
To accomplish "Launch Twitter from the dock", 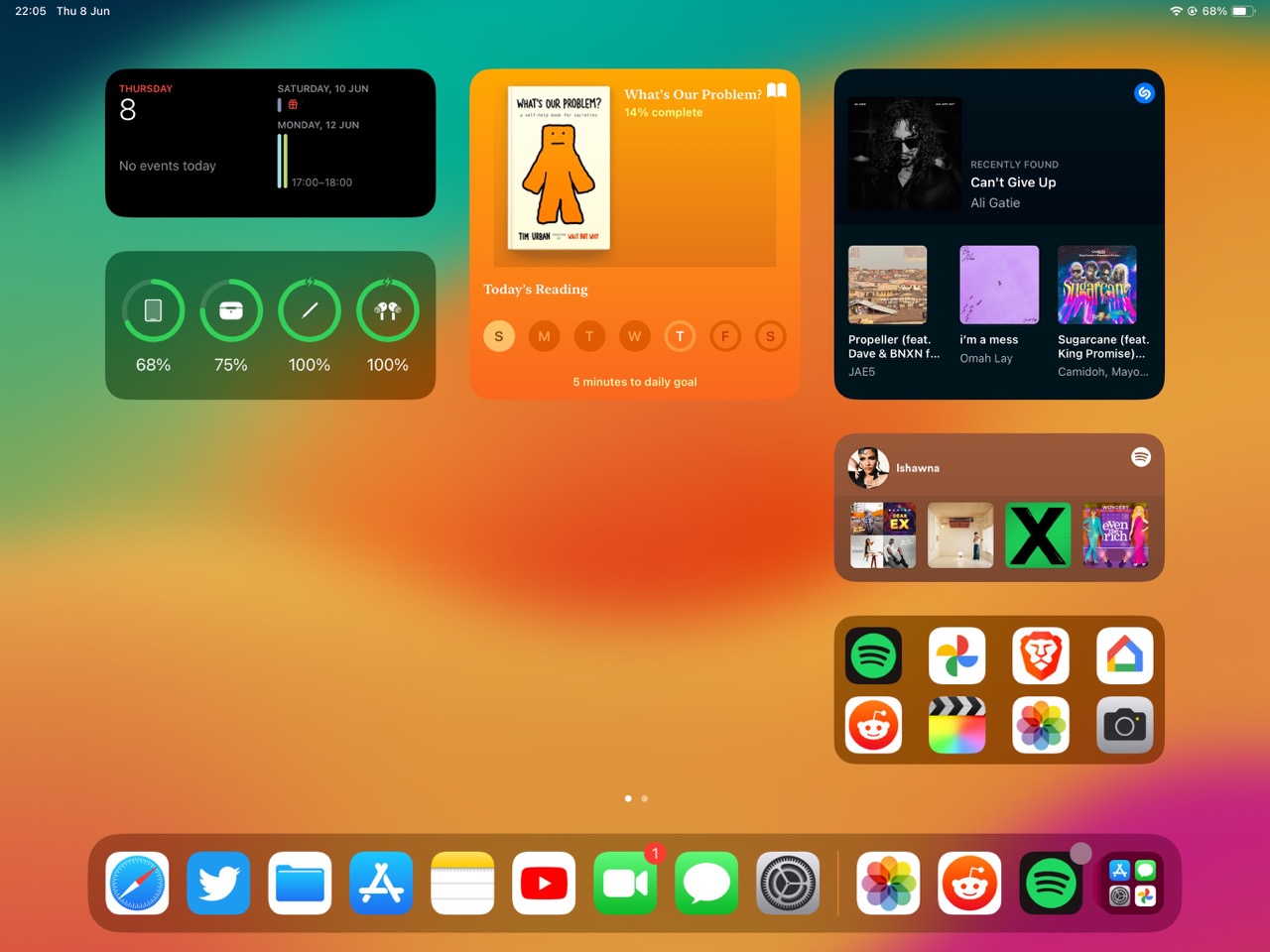I will [218, 883].
